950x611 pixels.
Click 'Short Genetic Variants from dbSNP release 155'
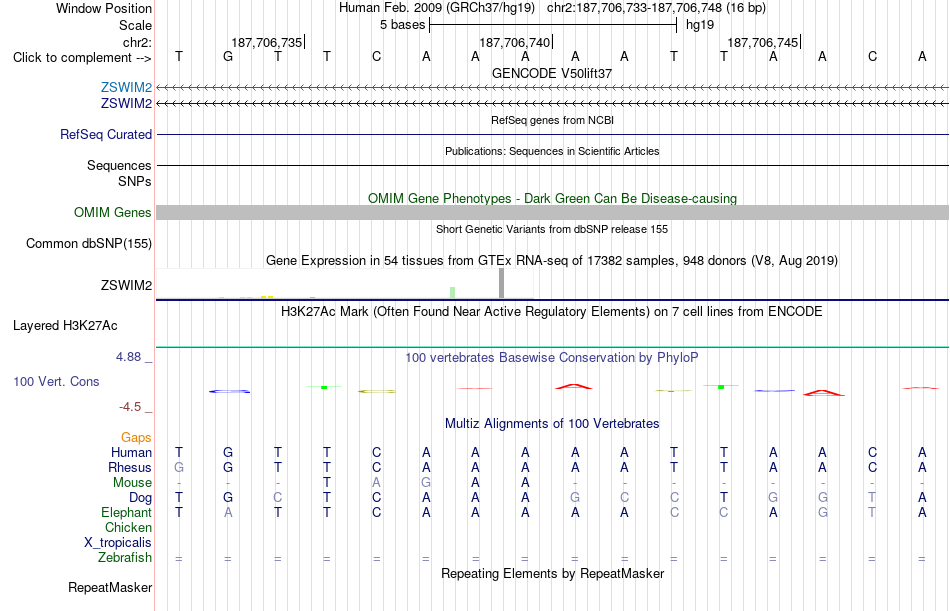click(552, 229)
